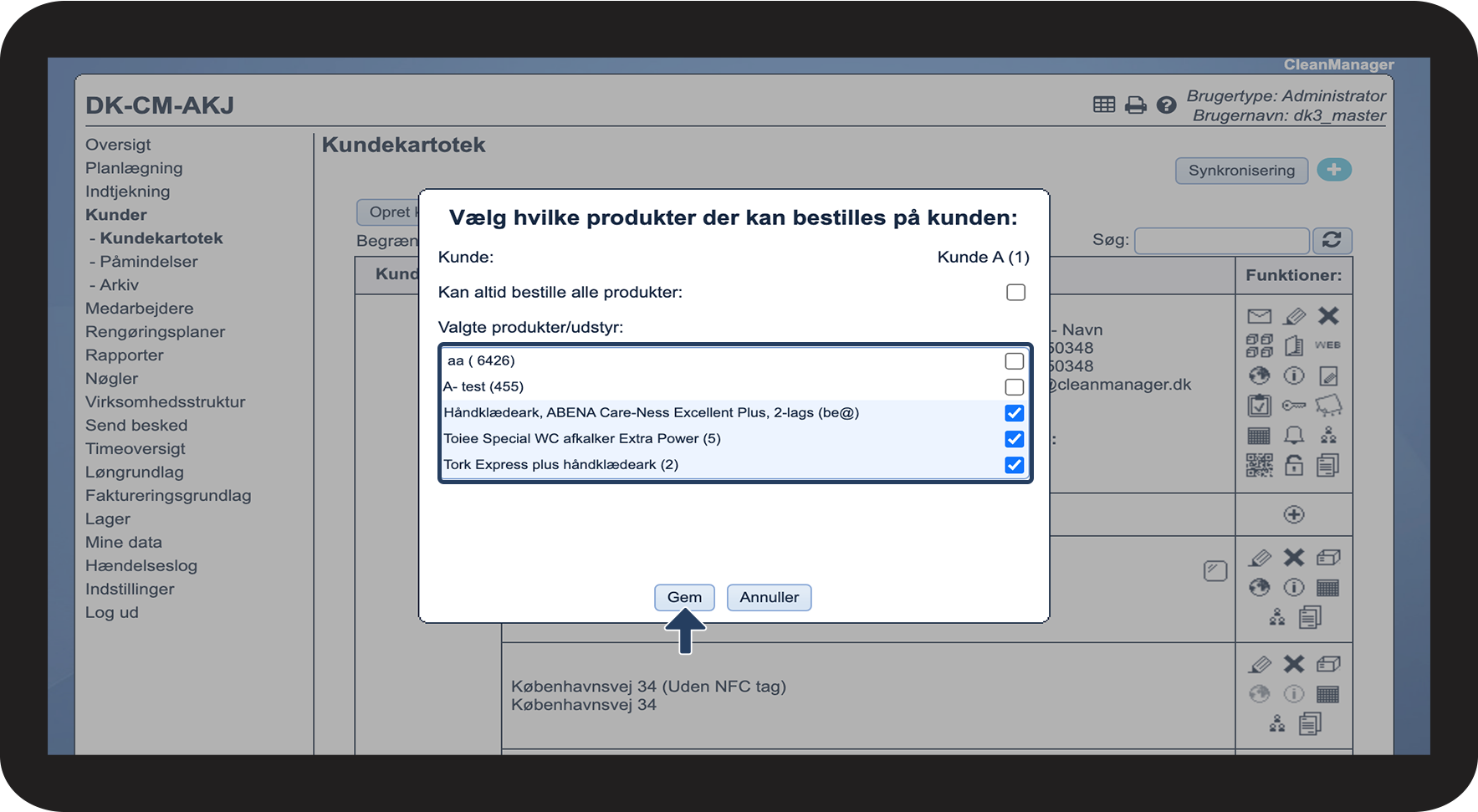Image resolution: width=1478 pixels, height=812 pixels.
Task: Click the Kunder sidebar link
Action: point(116,215)
